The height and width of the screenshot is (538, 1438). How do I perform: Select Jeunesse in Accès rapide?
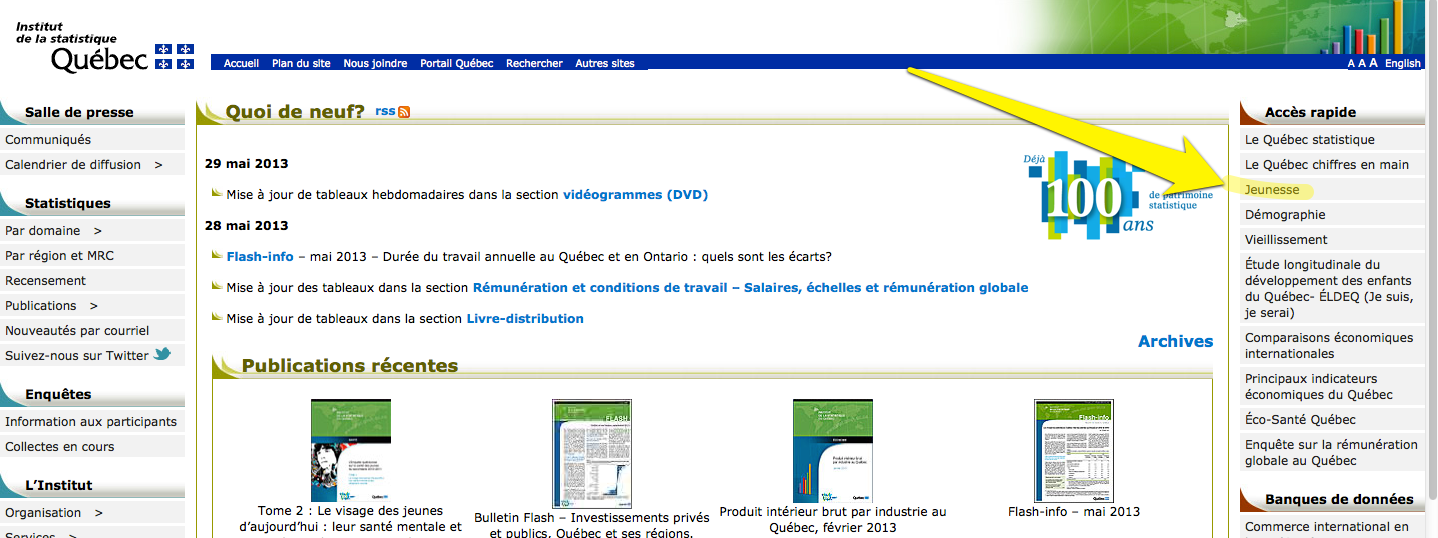[x=1272, y=190]
